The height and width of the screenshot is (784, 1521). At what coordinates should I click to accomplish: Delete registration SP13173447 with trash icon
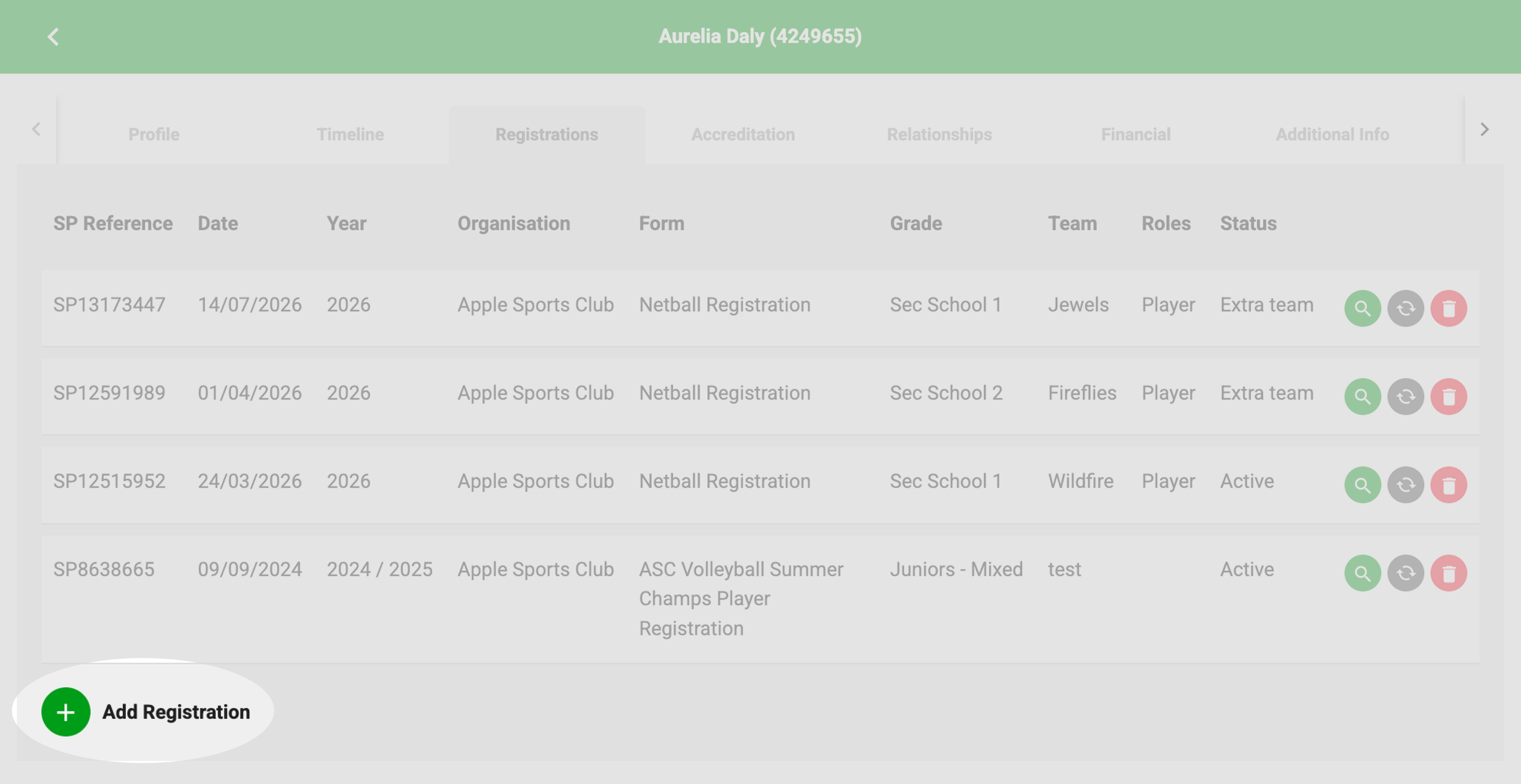[1448, 308]
